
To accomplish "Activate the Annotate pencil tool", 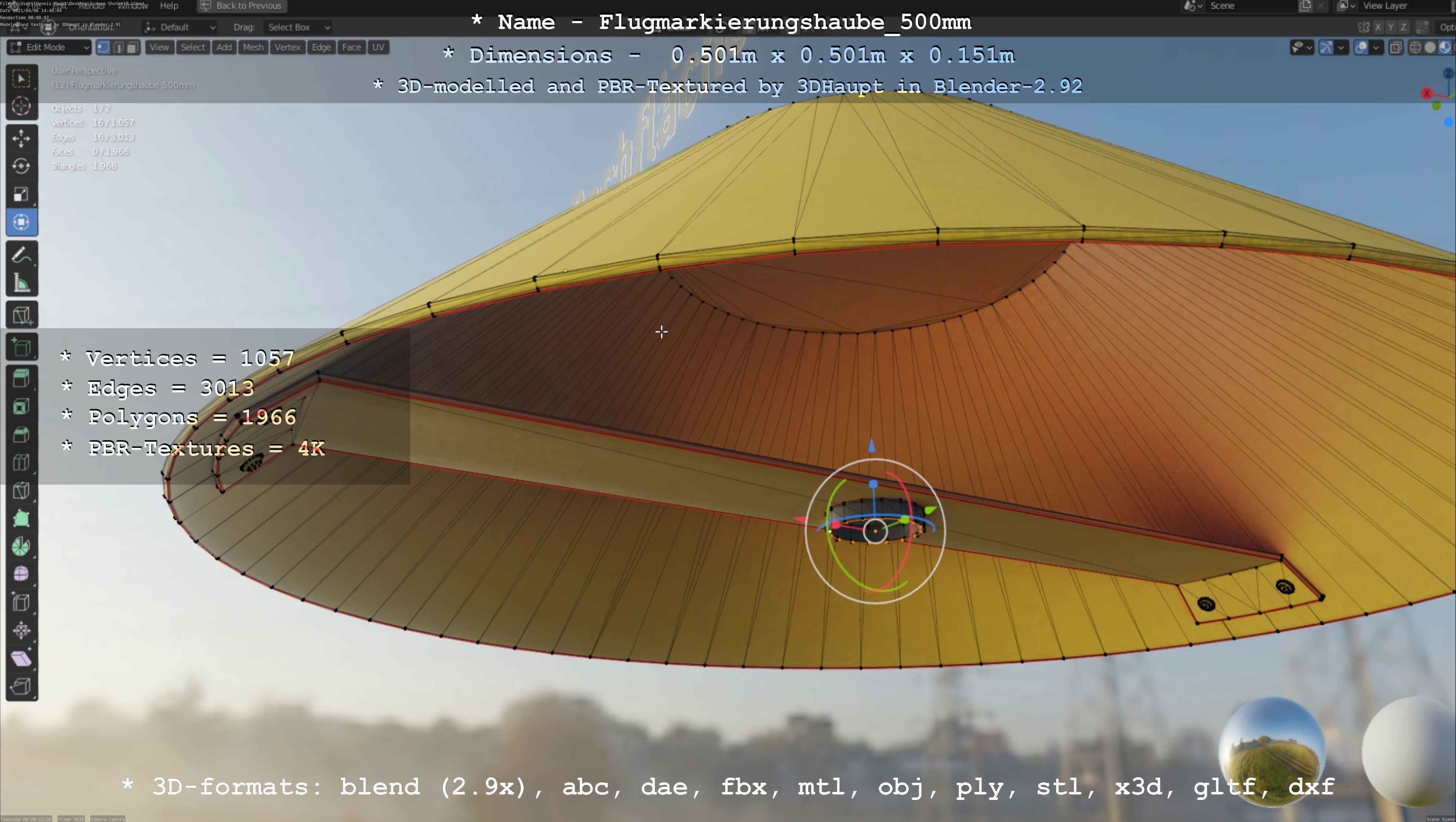I will (x=21, y=256).
